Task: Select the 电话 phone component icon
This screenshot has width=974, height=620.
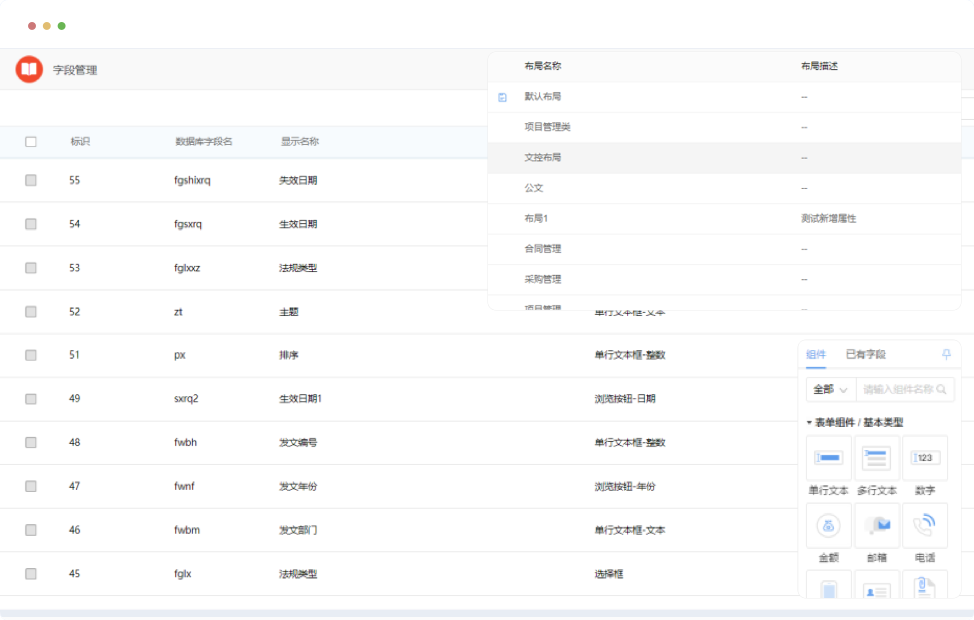Action: 925,525
